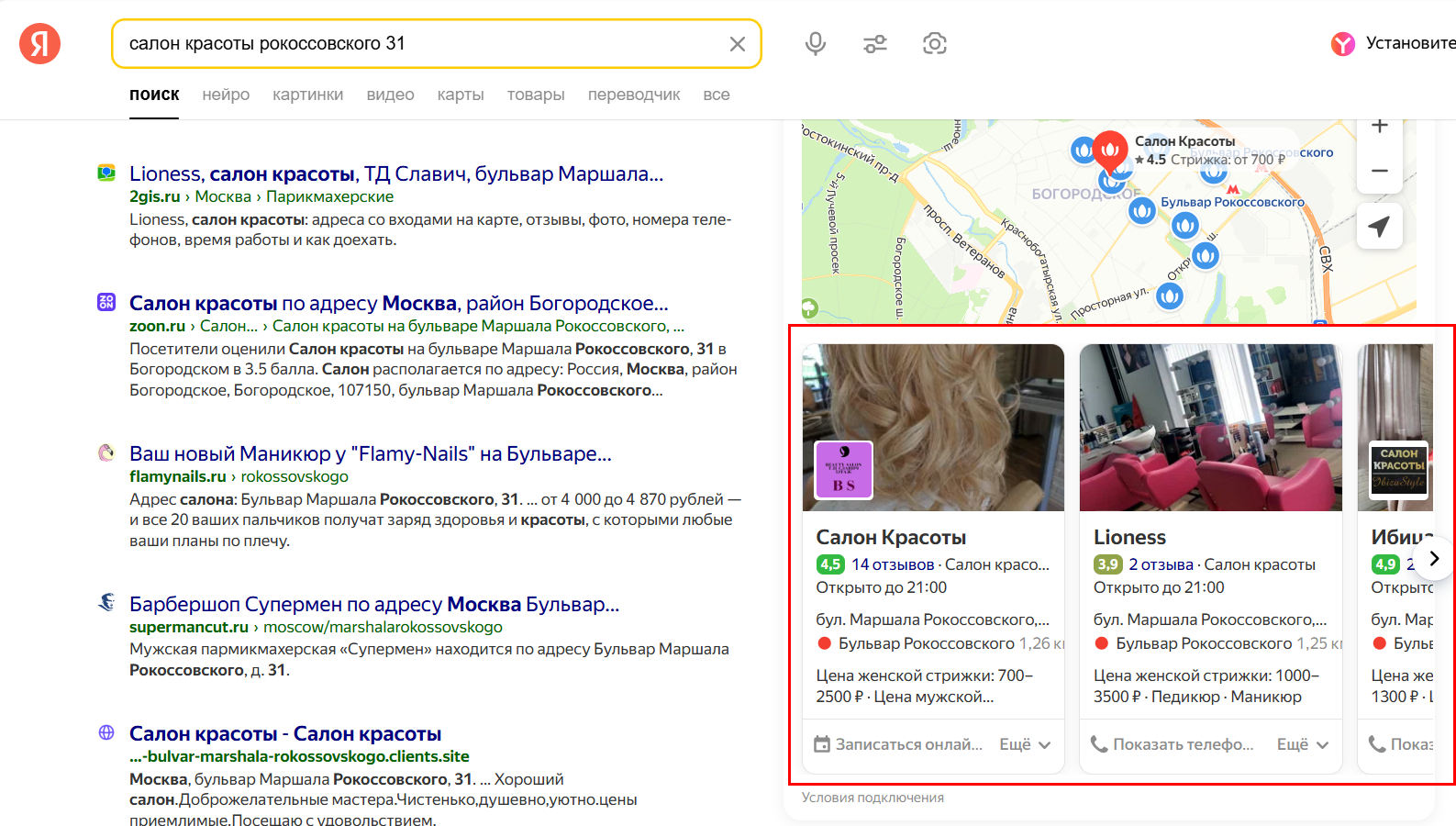Show next salon cards with right arrow
Screen dimensions: 1456x826
tap(1434, 558)
